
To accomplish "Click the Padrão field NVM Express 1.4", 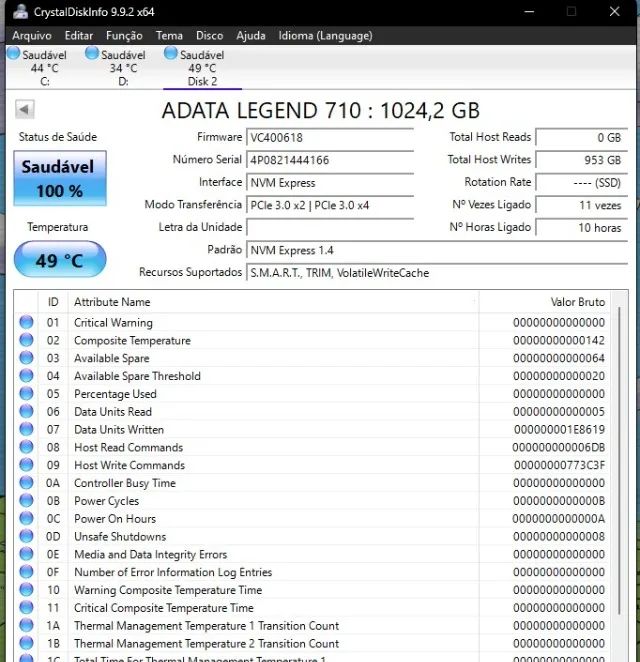I will pos(437,250).
